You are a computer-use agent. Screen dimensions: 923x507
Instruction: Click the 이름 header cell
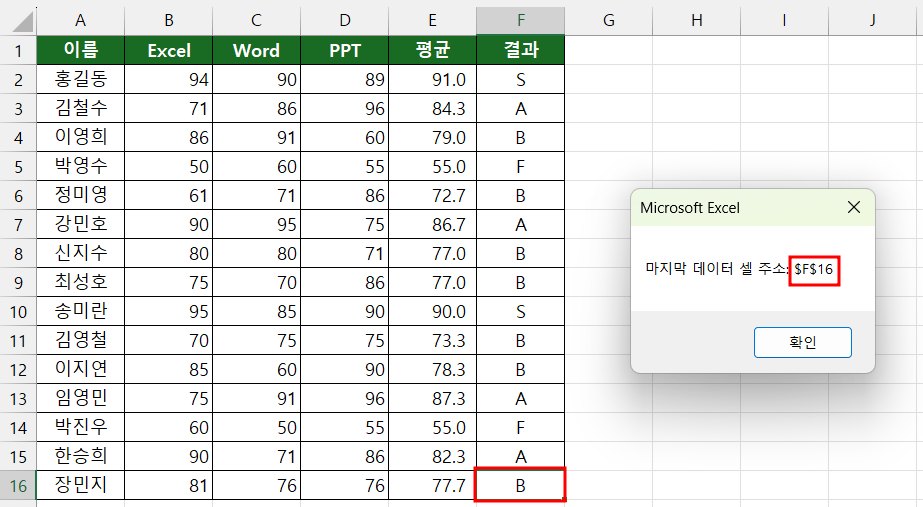tap(81, 50)
